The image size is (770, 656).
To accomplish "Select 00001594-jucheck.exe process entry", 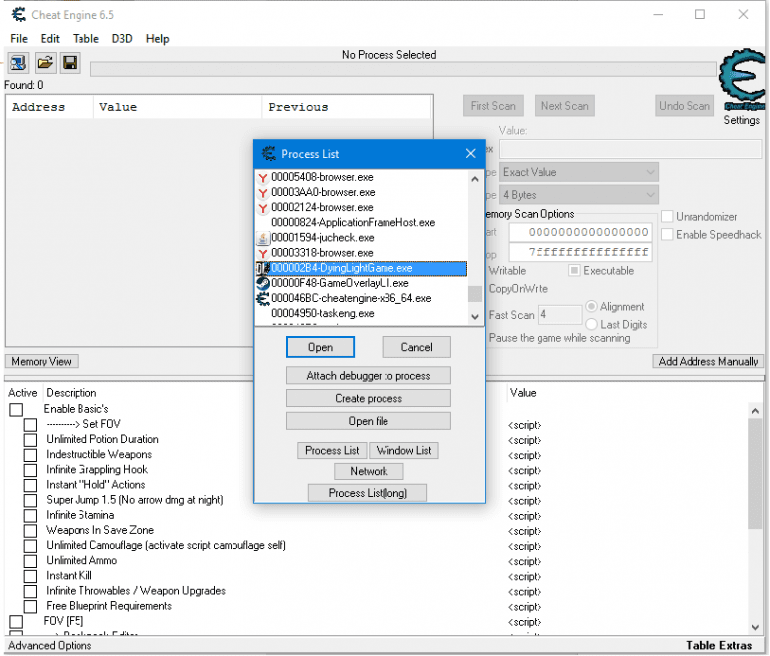I will coord(322,238).
